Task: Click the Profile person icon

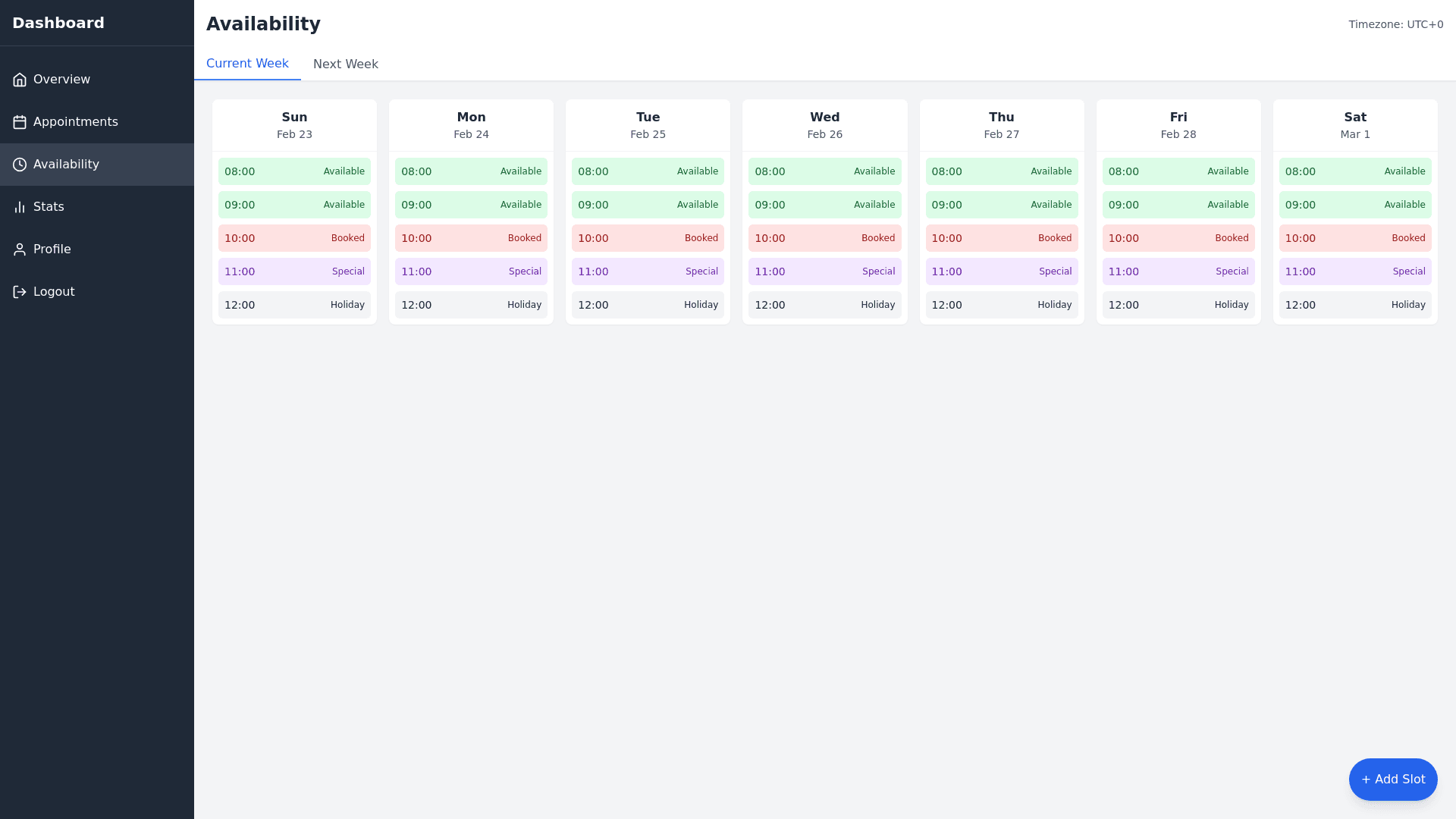Action: tap(20, 249)
